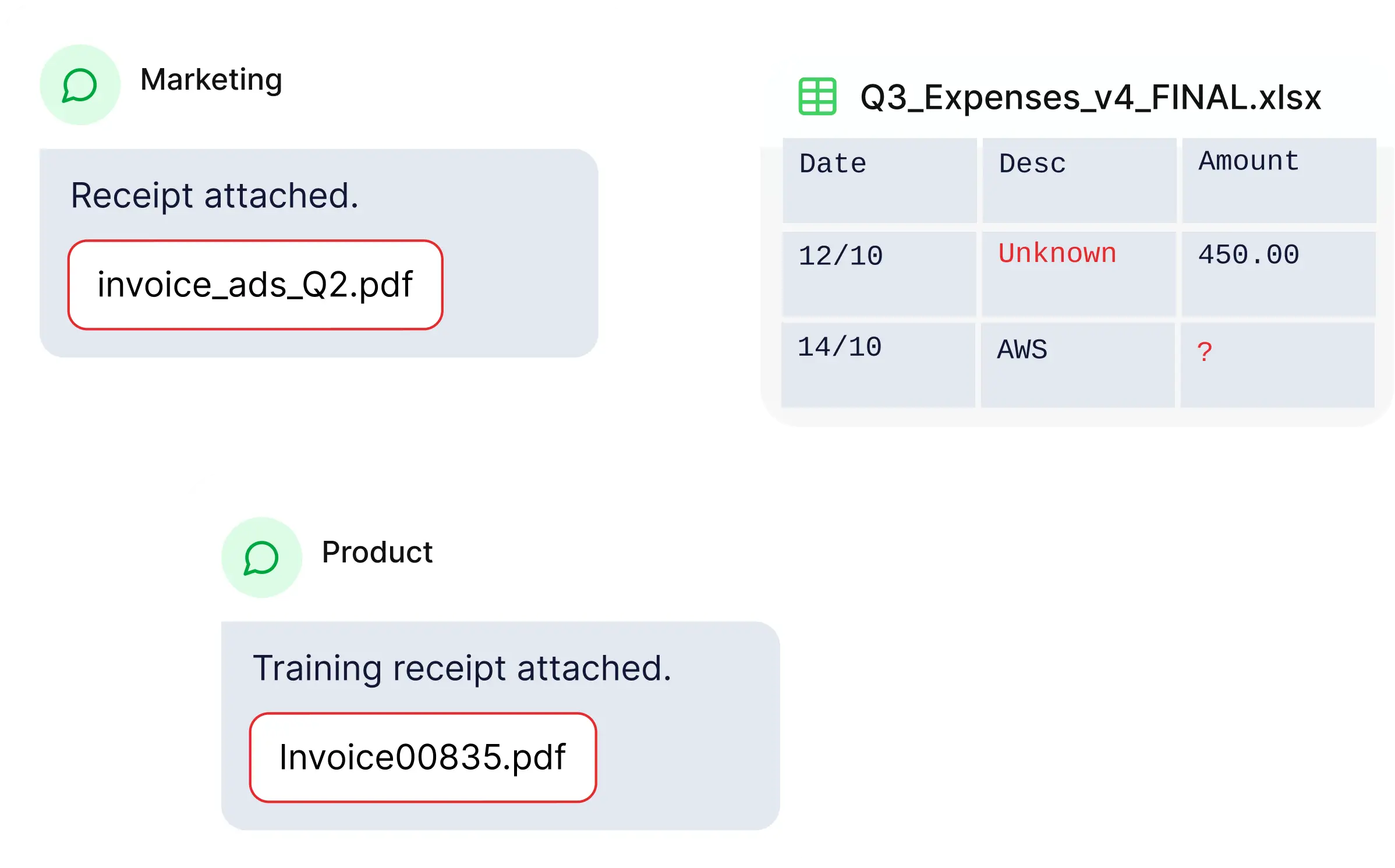Viewport: 1395px width, 868px height.
Task: Click the Date column header
Action: click(879, 180)
